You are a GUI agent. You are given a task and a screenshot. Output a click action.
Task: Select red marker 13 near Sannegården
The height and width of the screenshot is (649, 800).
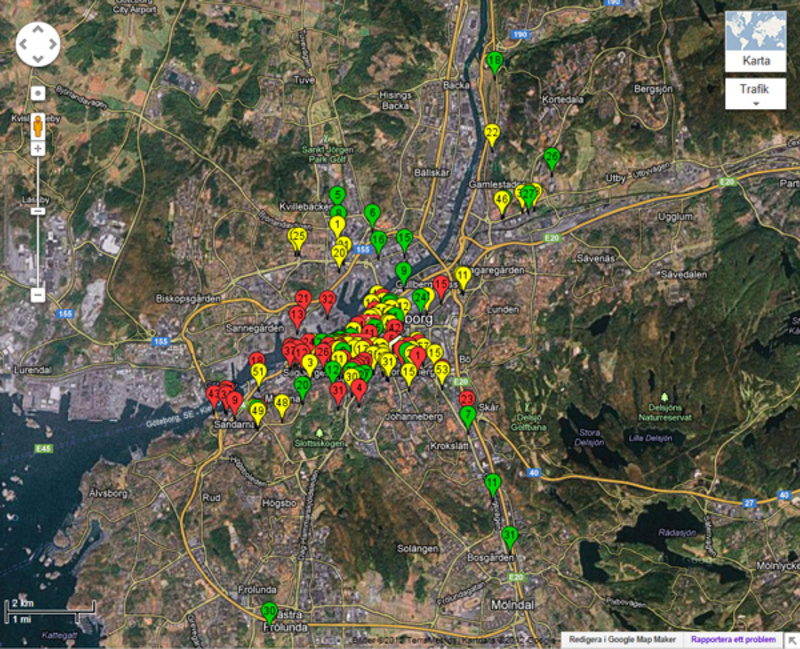297,315
